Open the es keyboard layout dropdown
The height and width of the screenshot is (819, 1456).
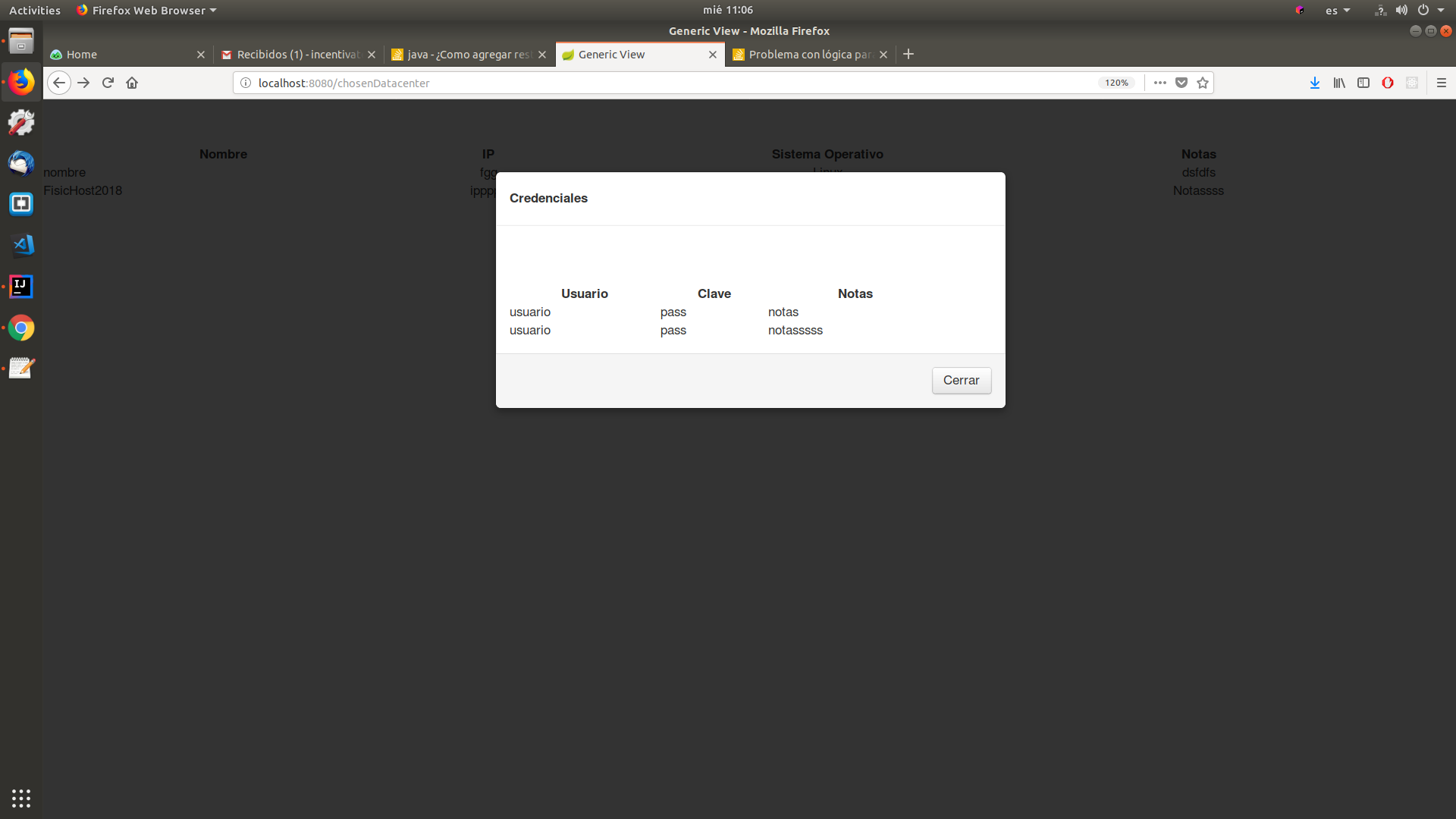click(x=1338, y=10)
